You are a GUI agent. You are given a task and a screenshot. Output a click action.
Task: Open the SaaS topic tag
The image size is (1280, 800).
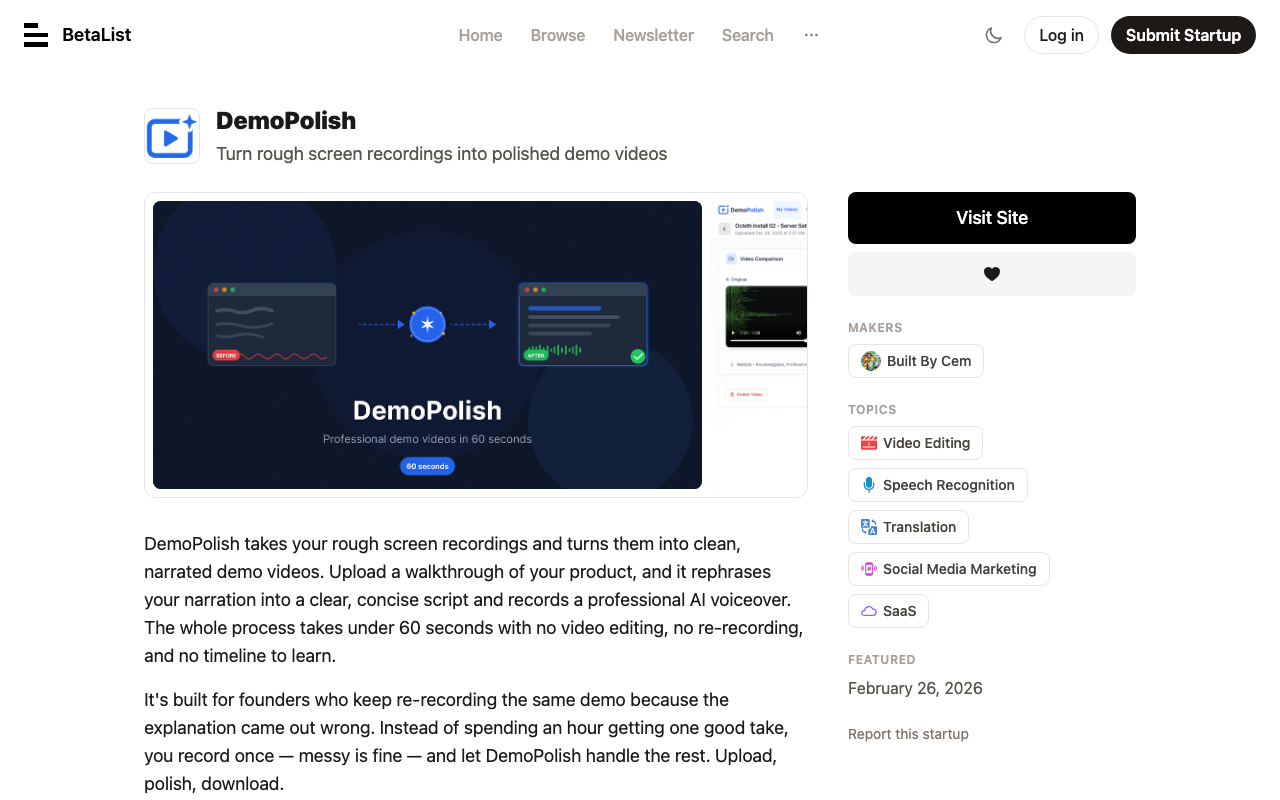pos(888,611)
